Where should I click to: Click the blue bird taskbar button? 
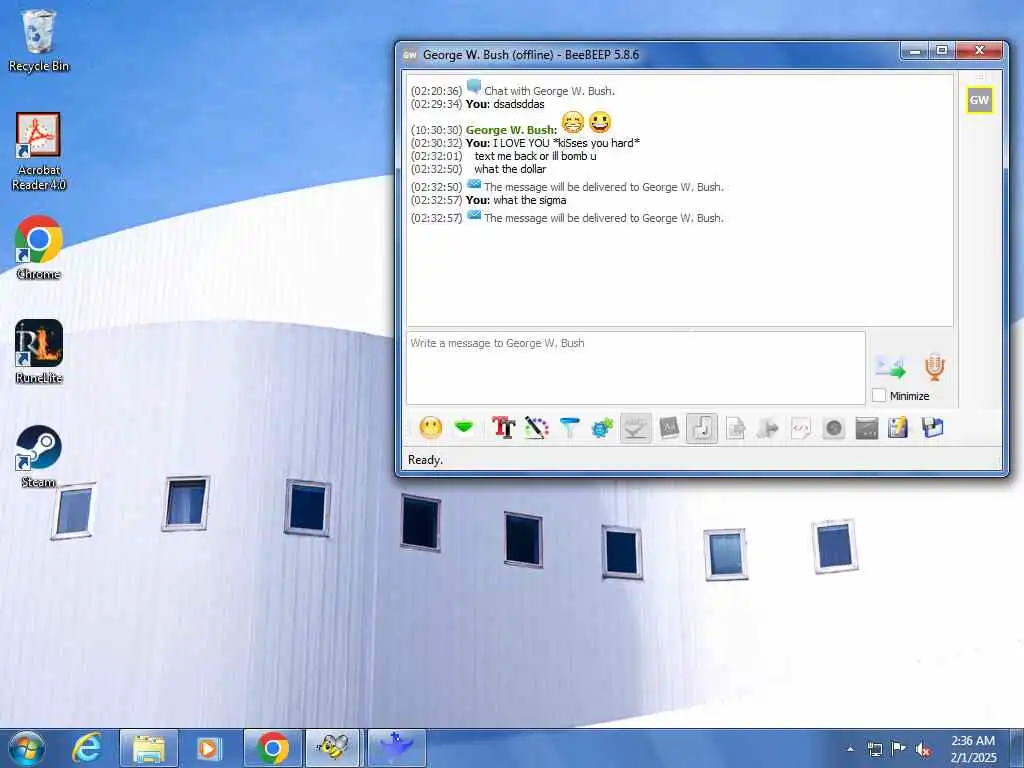coord(396,748)
